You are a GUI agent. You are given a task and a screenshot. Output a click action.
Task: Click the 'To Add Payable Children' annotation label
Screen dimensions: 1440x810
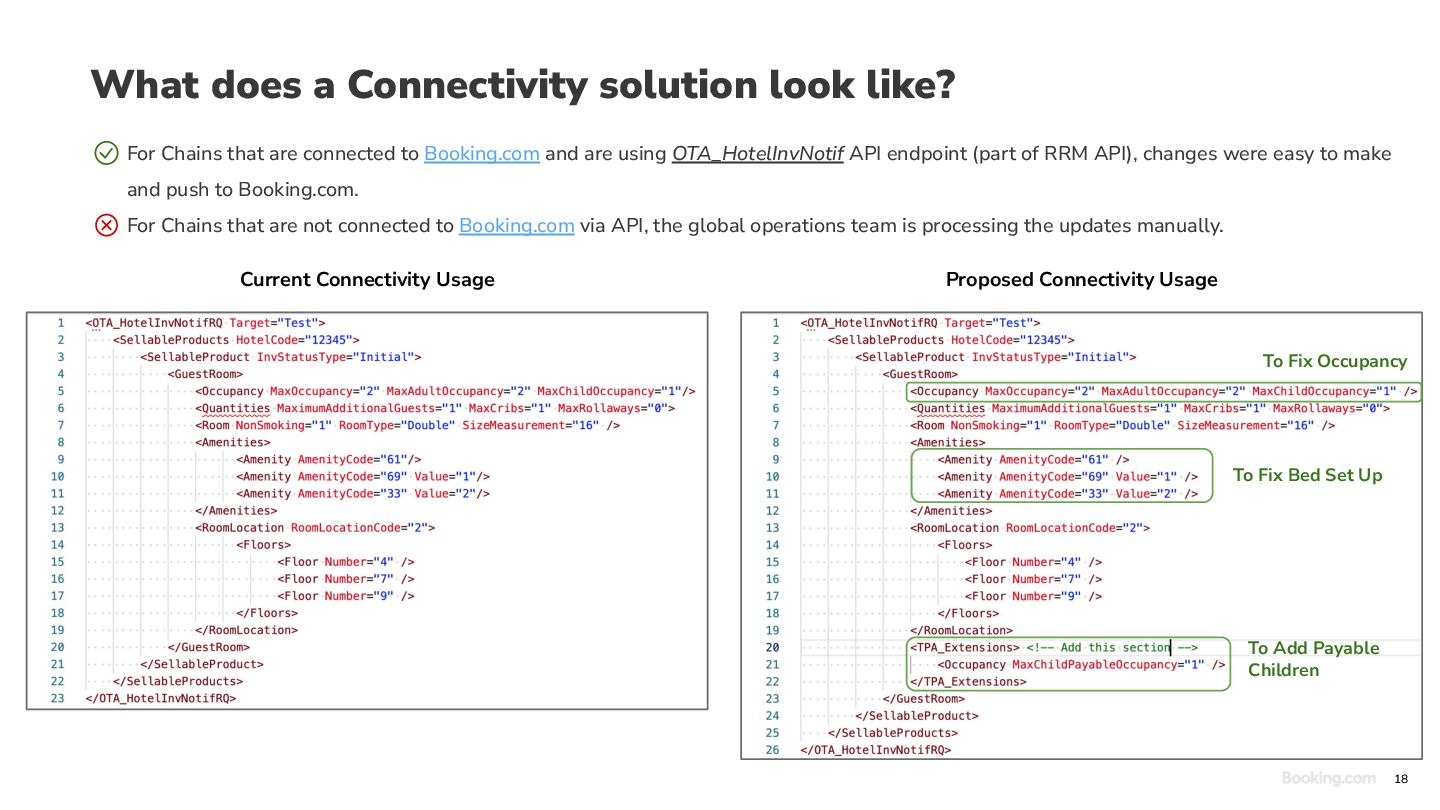1314,659
